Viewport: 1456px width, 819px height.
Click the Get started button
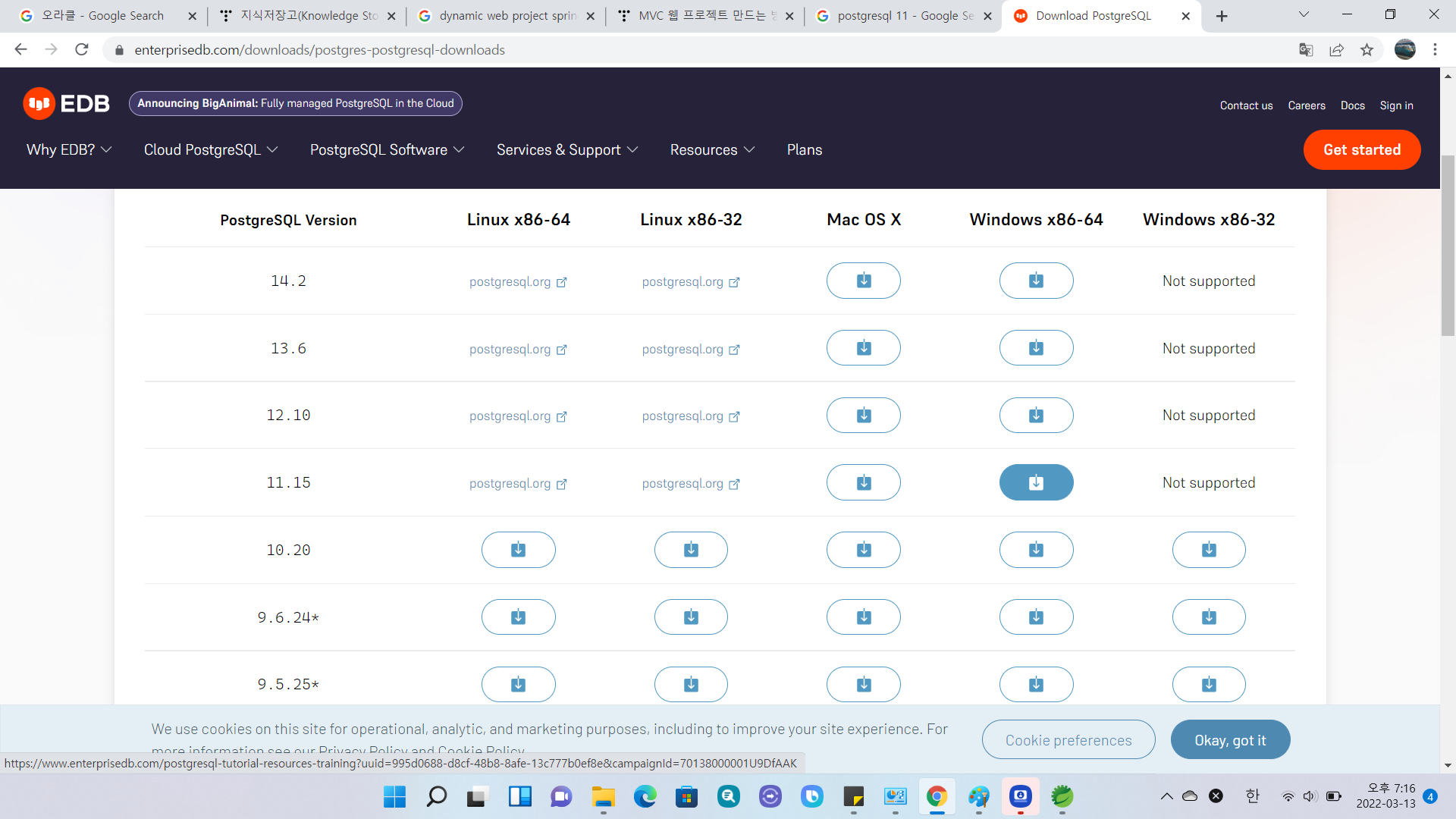(1361, 149)
